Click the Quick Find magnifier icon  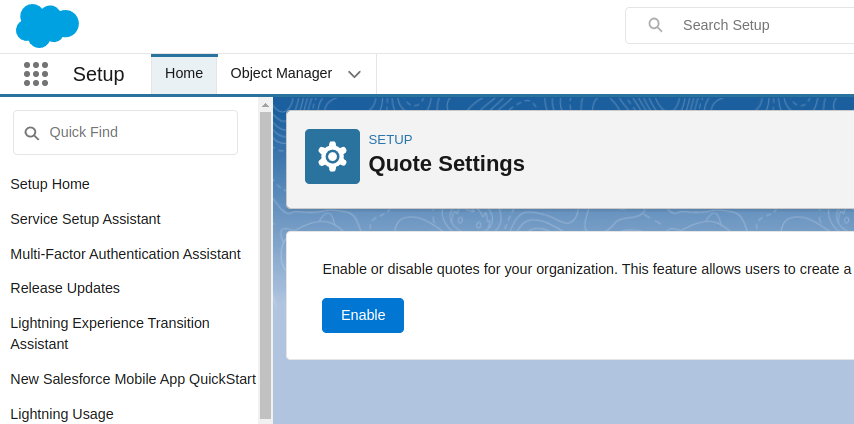31,133
